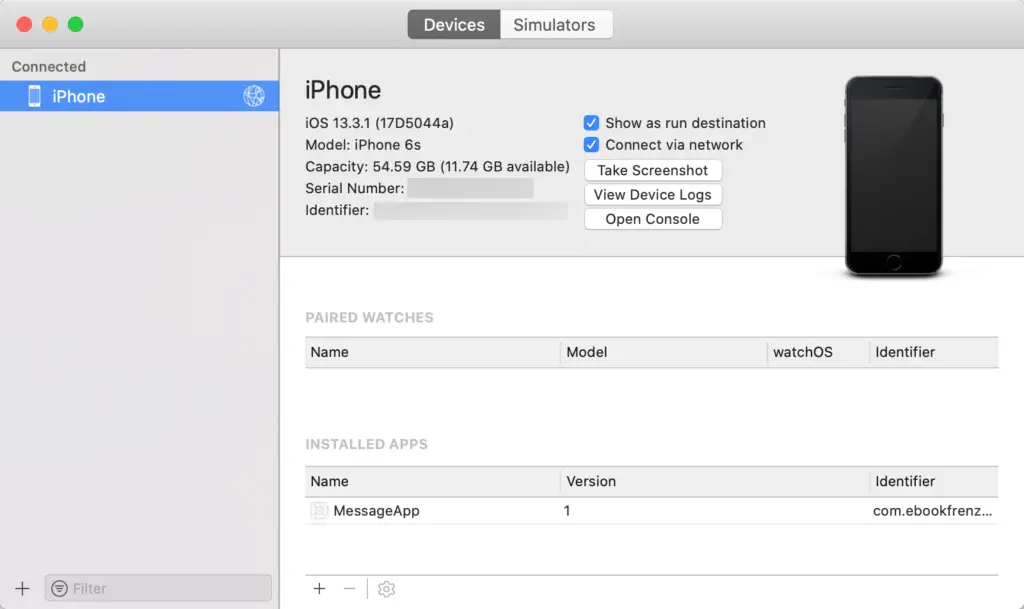The image size is (1024, 609).
Task: Click the Identifier header in Installed Apps
Action: point(934,482)
